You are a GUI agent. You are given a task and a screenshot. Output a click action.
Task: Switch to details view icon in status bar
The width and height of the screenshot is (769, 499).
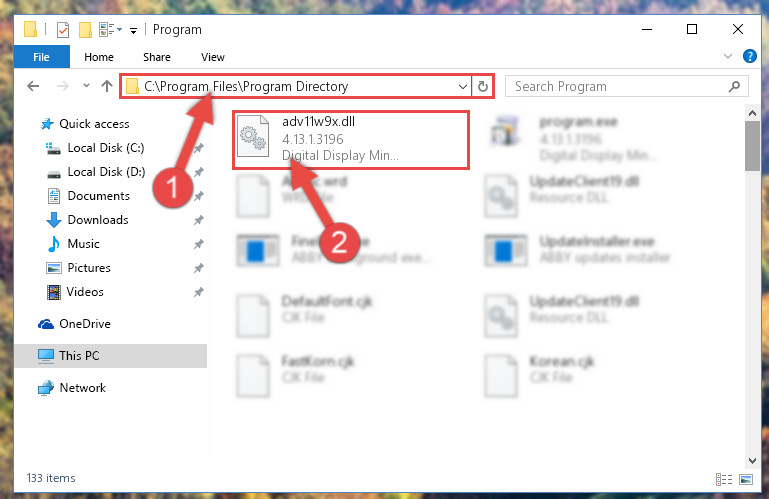tap(724, 479)
